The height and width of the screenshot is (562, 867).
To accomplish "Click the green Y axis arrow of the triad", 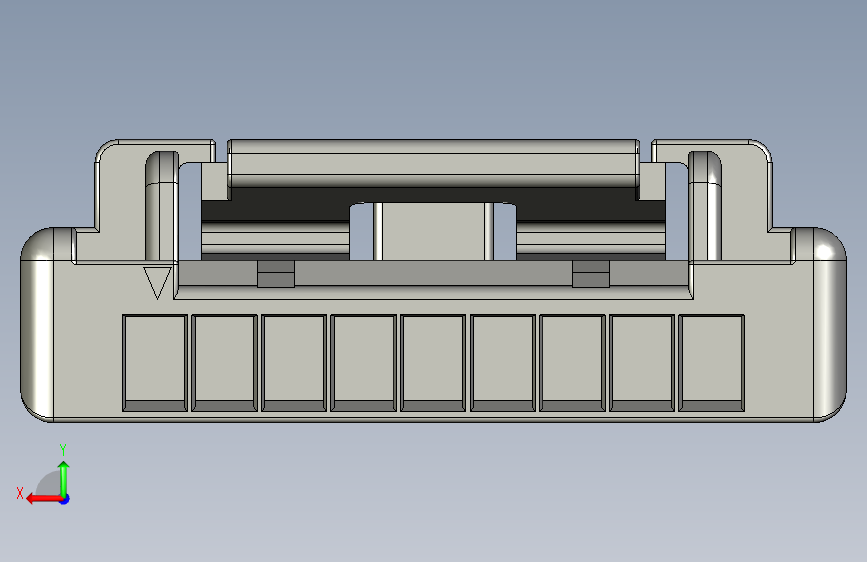I will click(x=64, y=478).
